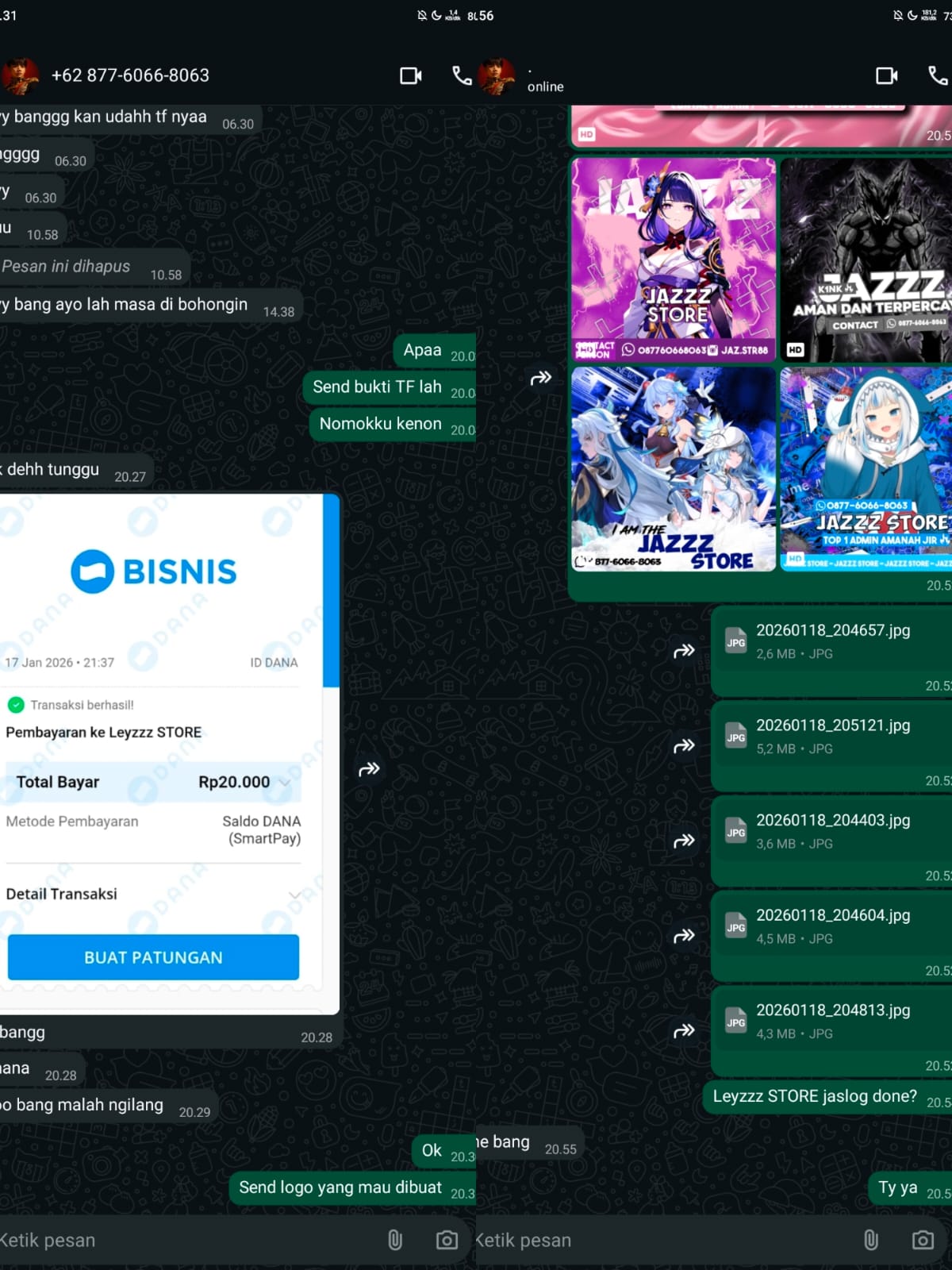Tap contact name +62 877-6066-8063

tap(130, 75)
